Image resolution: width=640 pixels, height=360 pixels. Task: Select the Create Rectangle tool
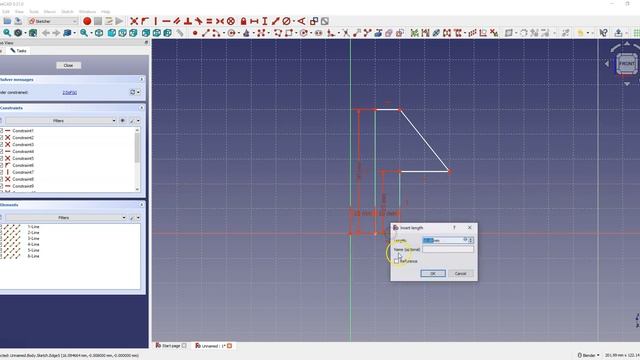289,33
